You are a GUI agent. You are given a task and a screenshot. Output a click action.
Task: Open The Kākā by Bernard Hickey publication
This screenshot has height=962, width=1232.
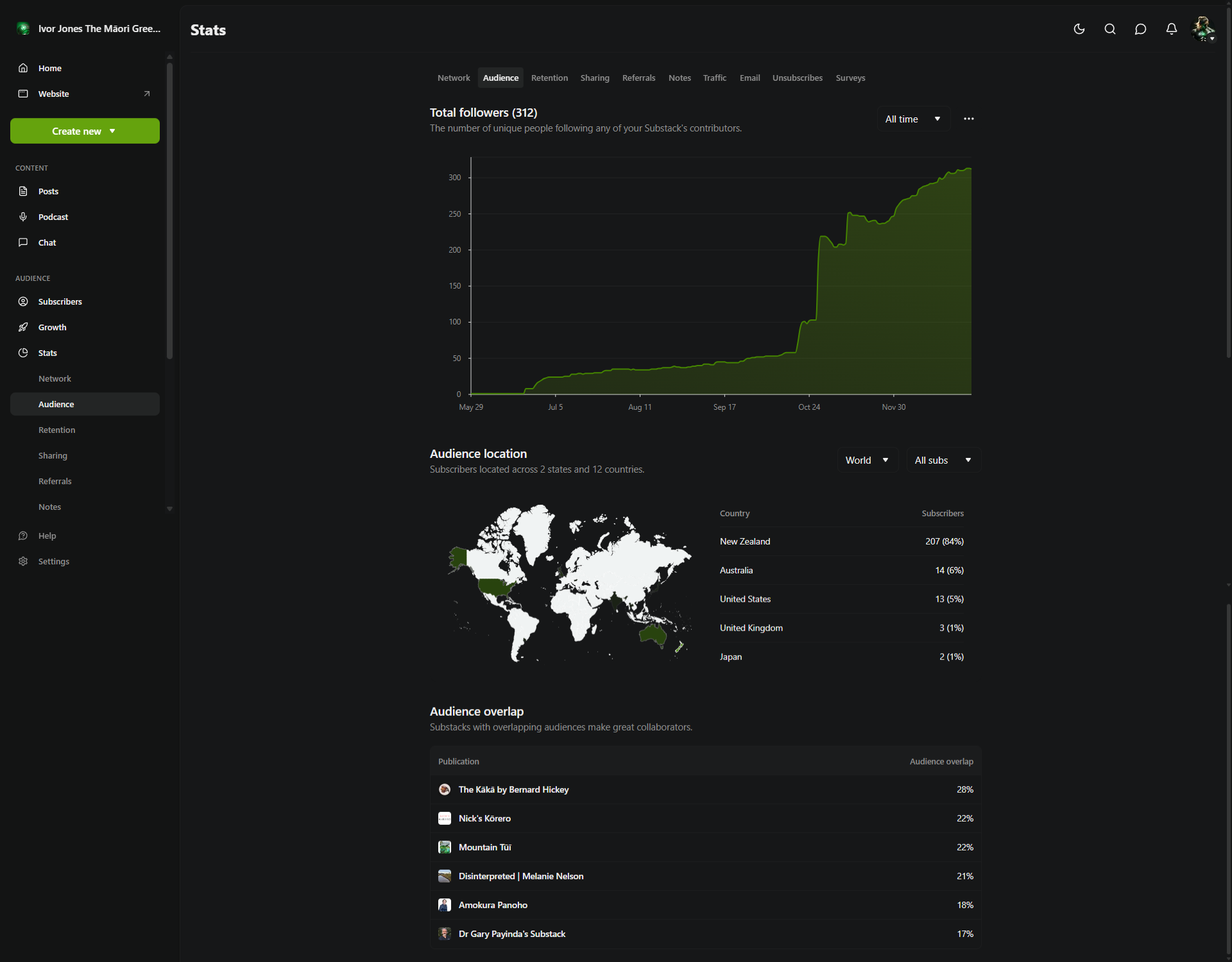point(513,789)
